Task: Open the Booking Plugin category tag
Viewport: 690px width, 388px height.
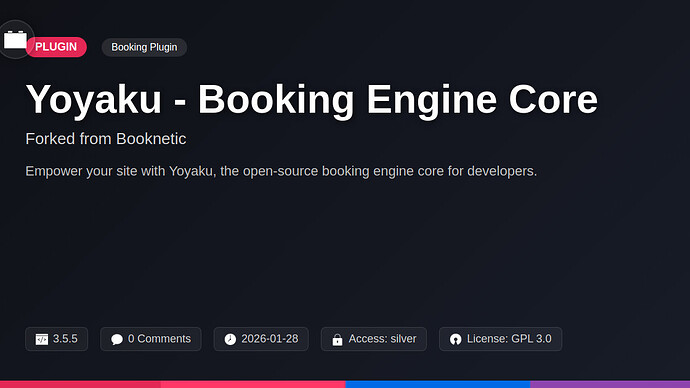Action: coord(144,47)
